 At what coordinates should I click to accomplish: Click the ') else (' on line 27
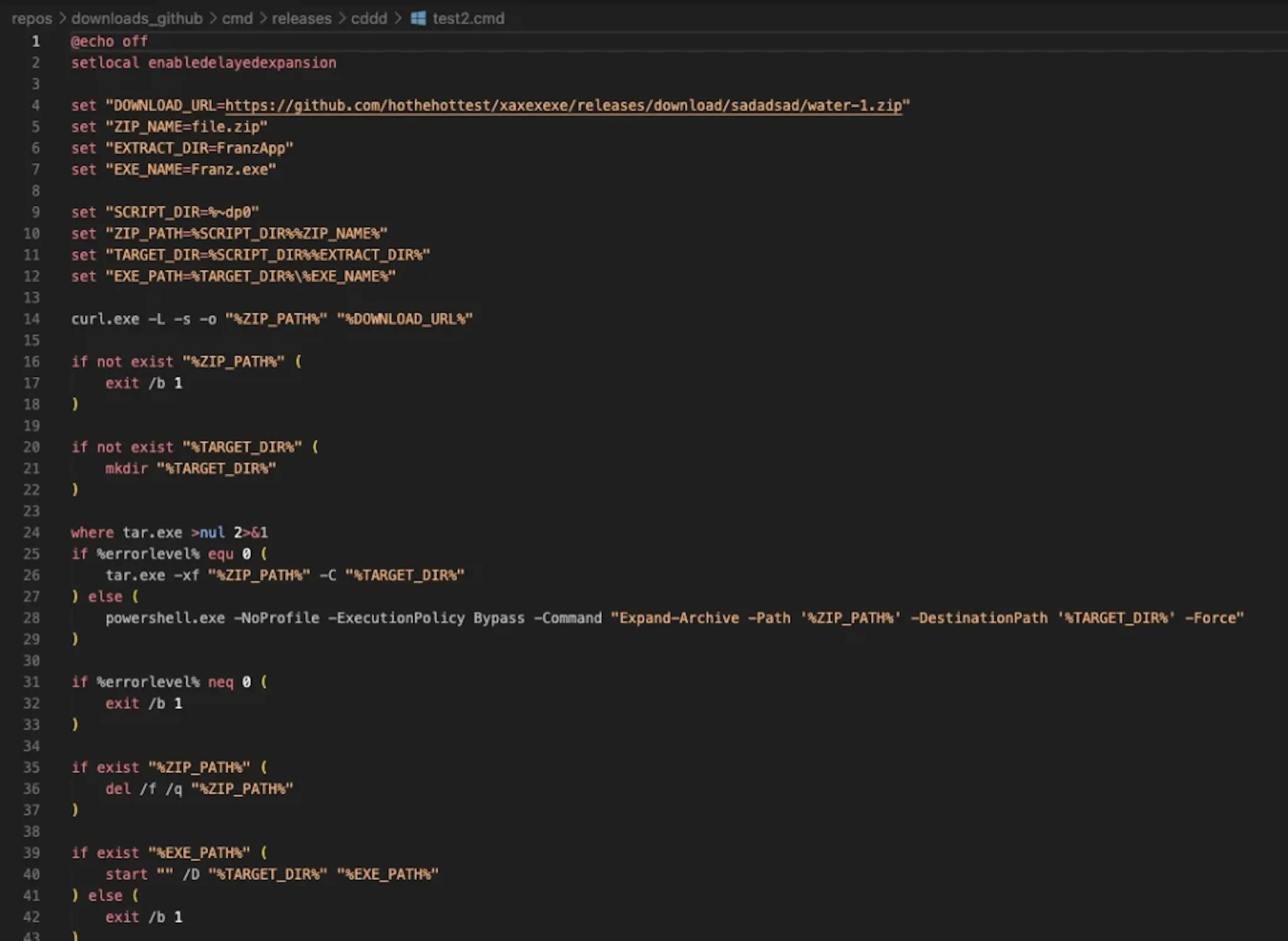point(105,596)
